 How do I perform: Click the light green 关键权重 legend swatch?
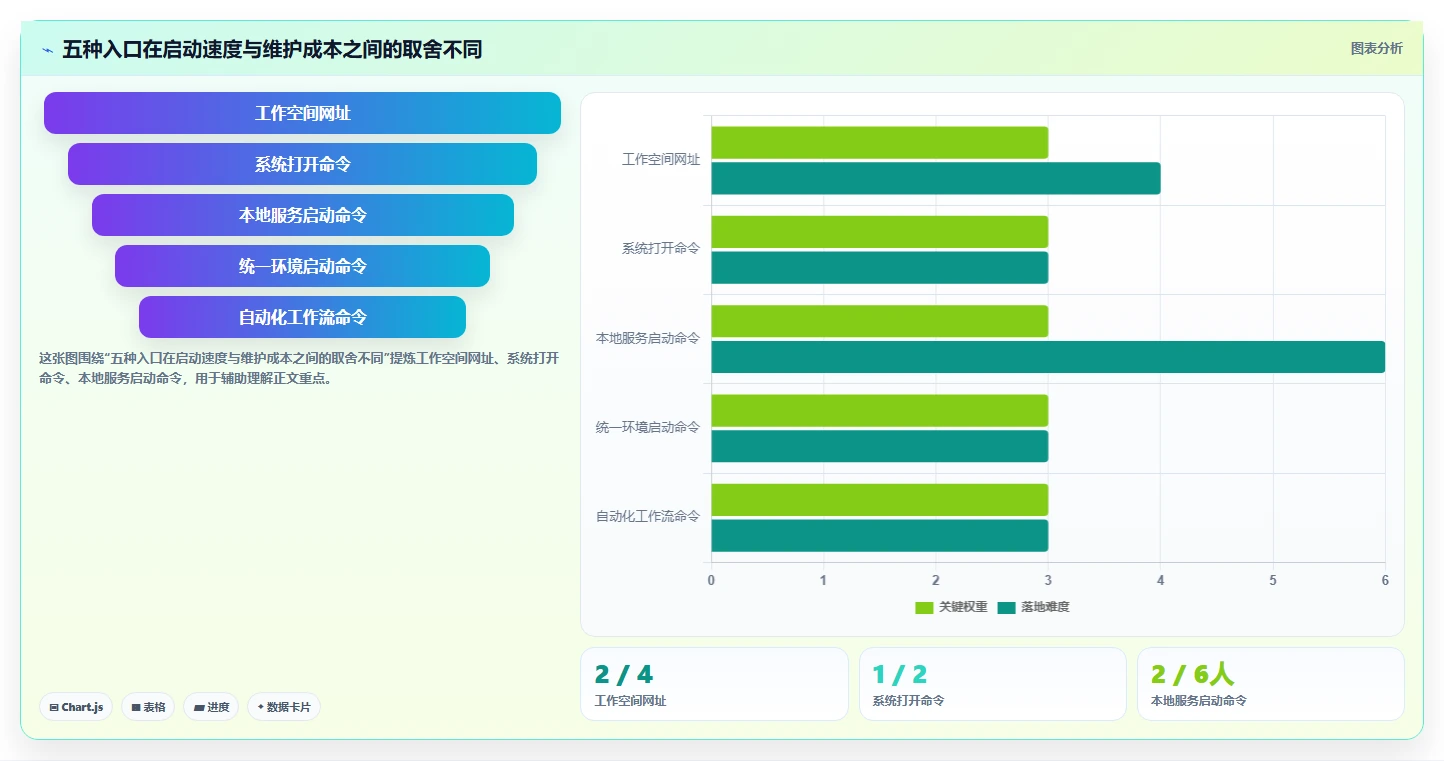point(925,607)
